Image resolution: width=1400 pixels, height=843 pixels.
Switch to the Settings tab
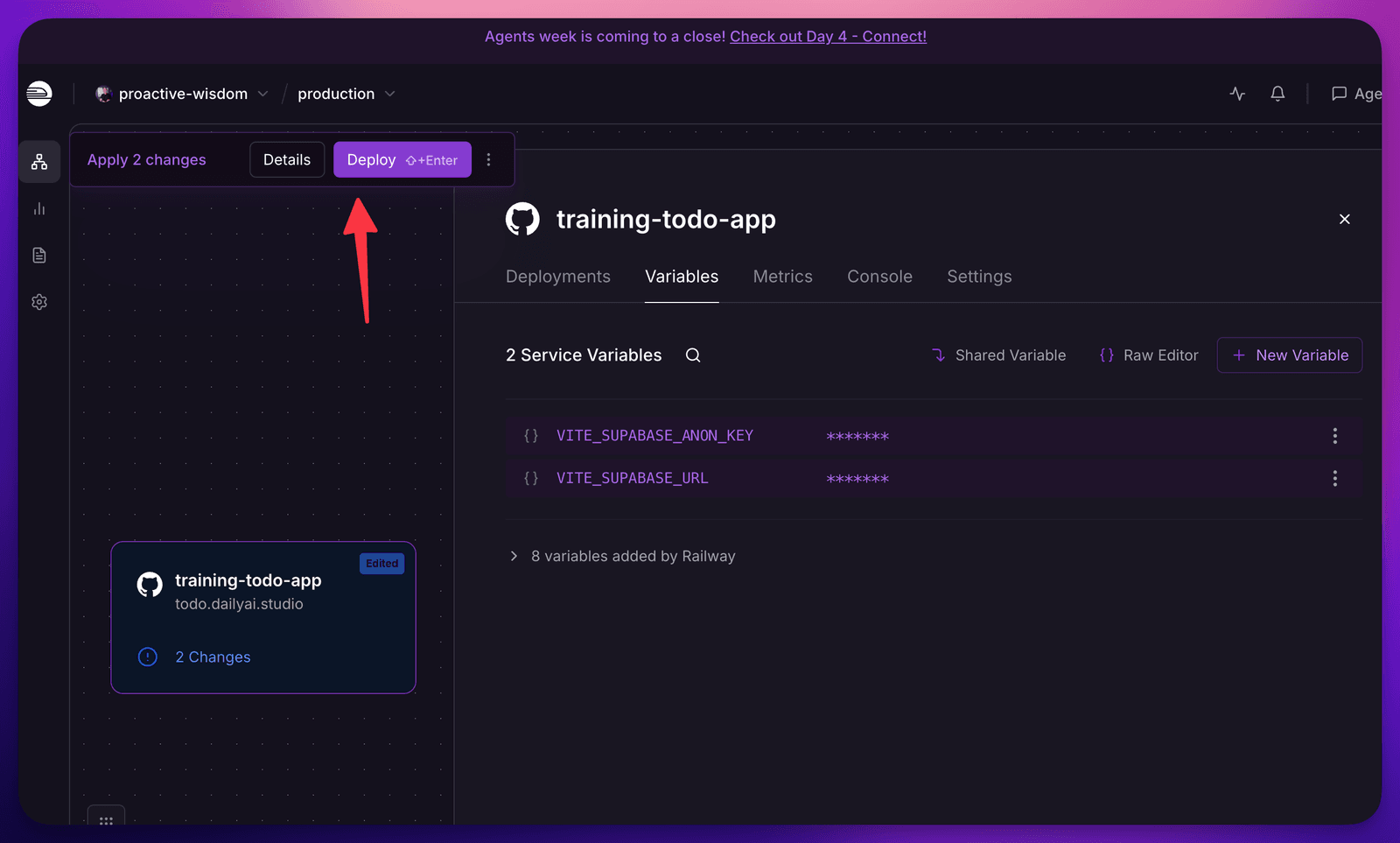click(x=979, y=277)
